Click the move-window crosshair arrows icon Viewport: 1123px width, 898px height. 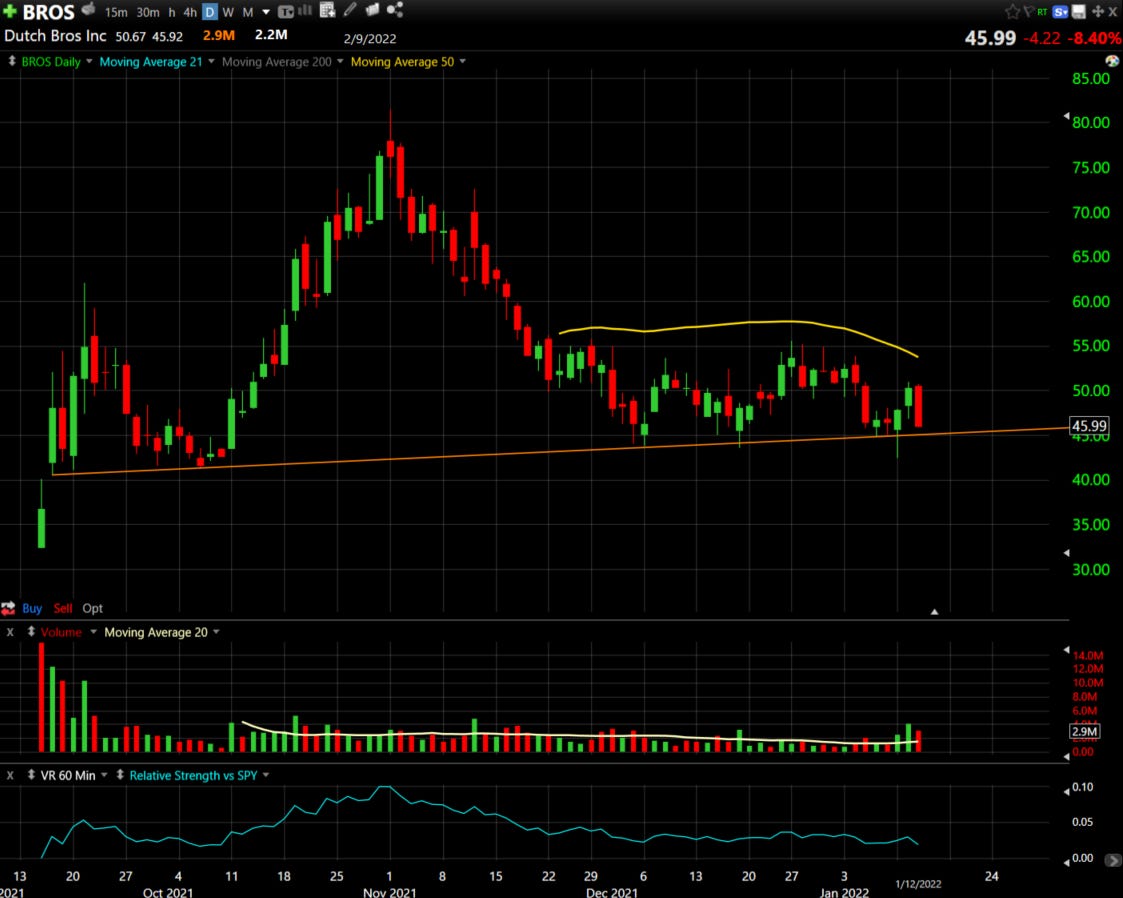pyautogui.click(x=1097, y=11)
